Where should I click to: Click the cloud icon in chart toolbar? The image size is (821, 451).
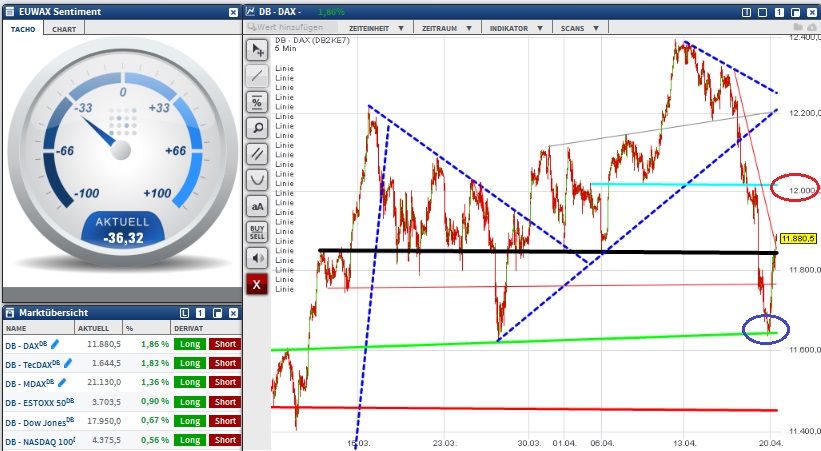pyautogui.click(x=811, y=27)
